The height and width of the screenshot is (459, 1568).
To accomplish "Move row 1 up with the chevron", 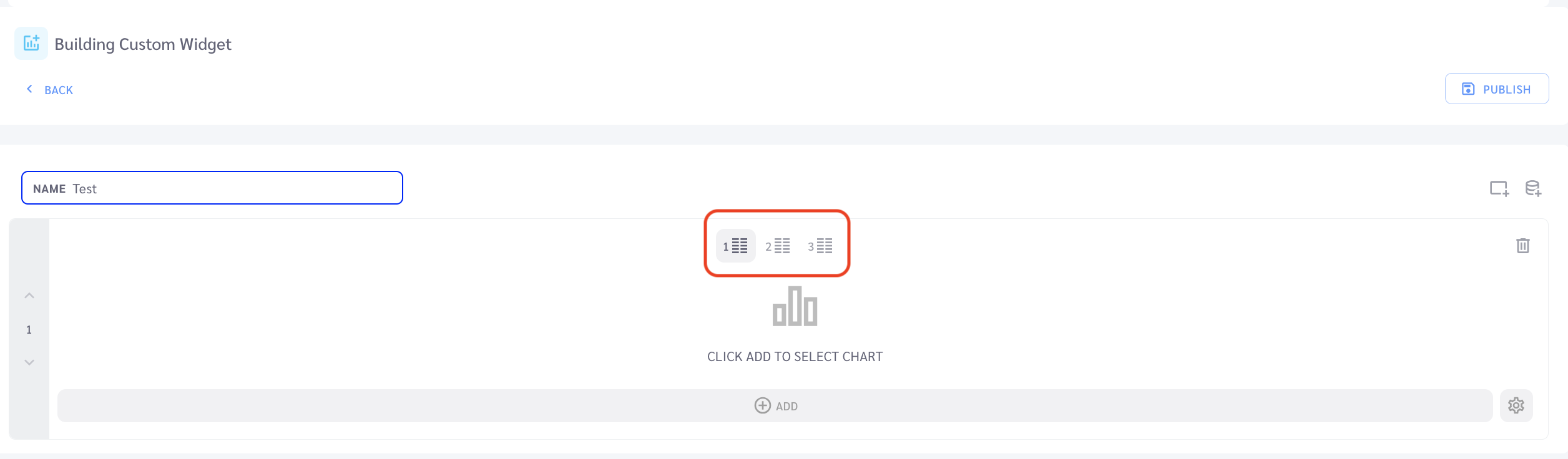I will 29,296.
